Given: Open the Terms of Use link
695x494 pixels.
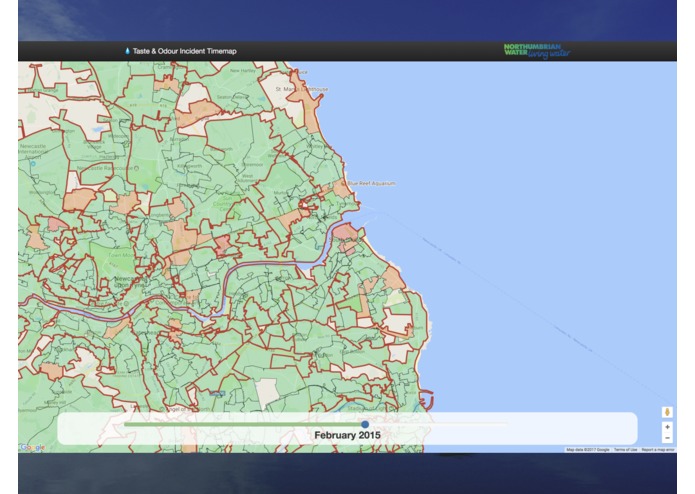Looking at the screenshot, I should (x=625, y=450).
